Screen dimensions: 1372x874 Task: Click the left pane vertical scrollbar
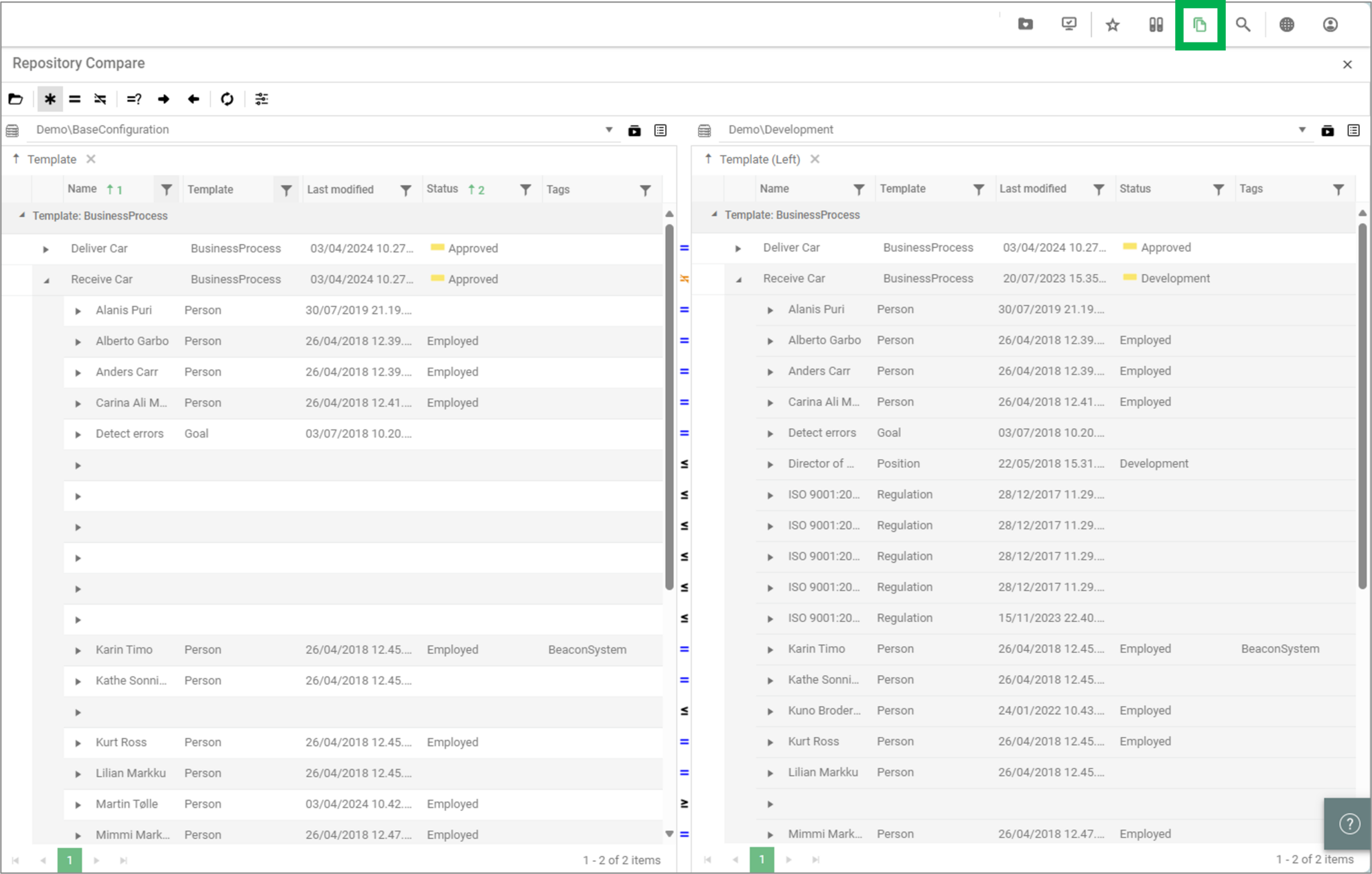pos(669,402)
